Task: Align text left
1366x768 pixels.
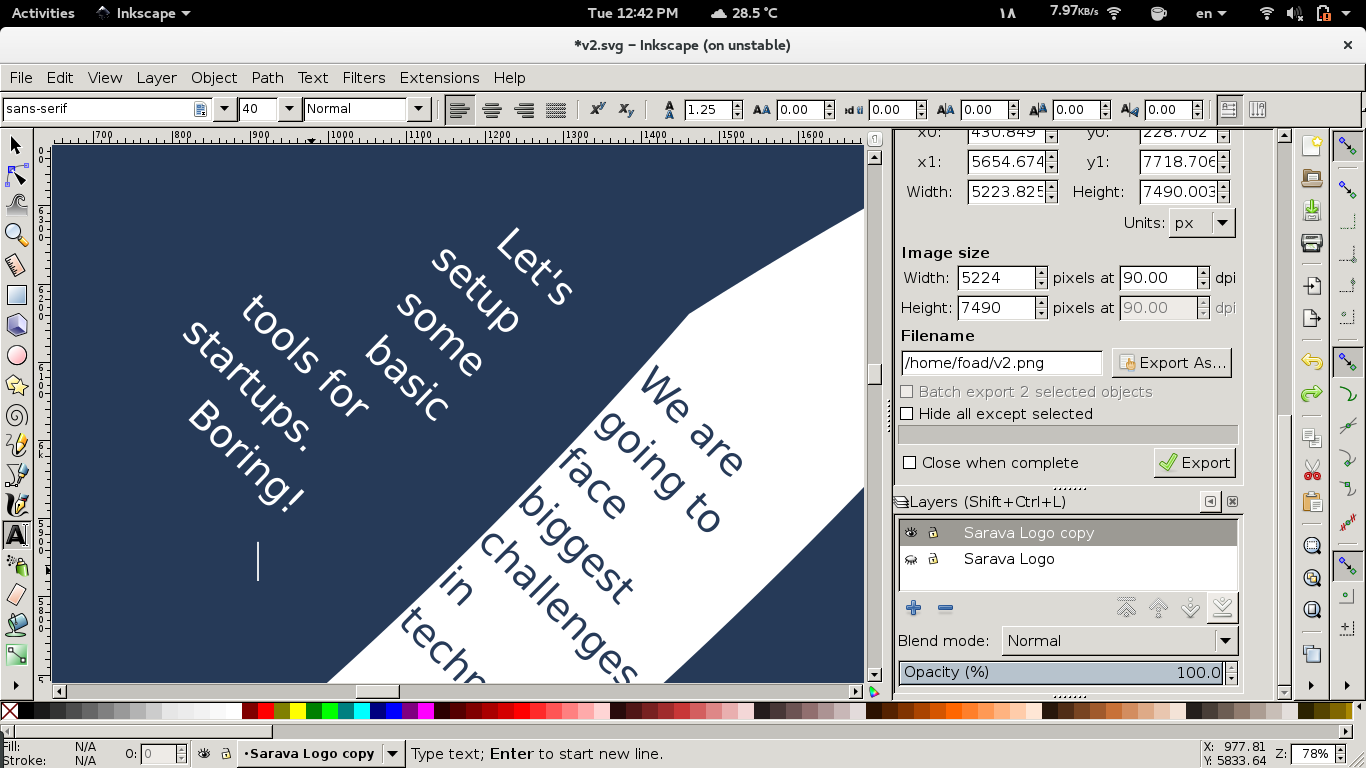Action: click(459, 110)
